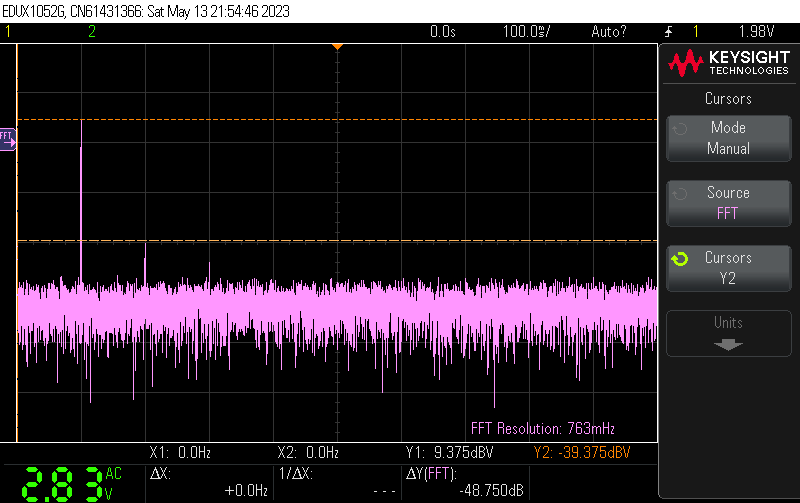Click the lower orange dashed Y2 cursor line
The height and width of the screenshot is (503, 800).
pos(337,240)
